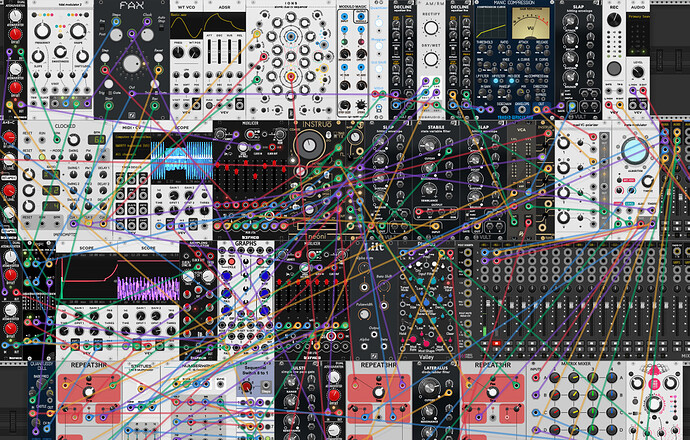The width and height of the screenshot is (690, 440).
Task: Turn red knob on Sequential Switch 8 to 1
Action: (x=247, y=386)
